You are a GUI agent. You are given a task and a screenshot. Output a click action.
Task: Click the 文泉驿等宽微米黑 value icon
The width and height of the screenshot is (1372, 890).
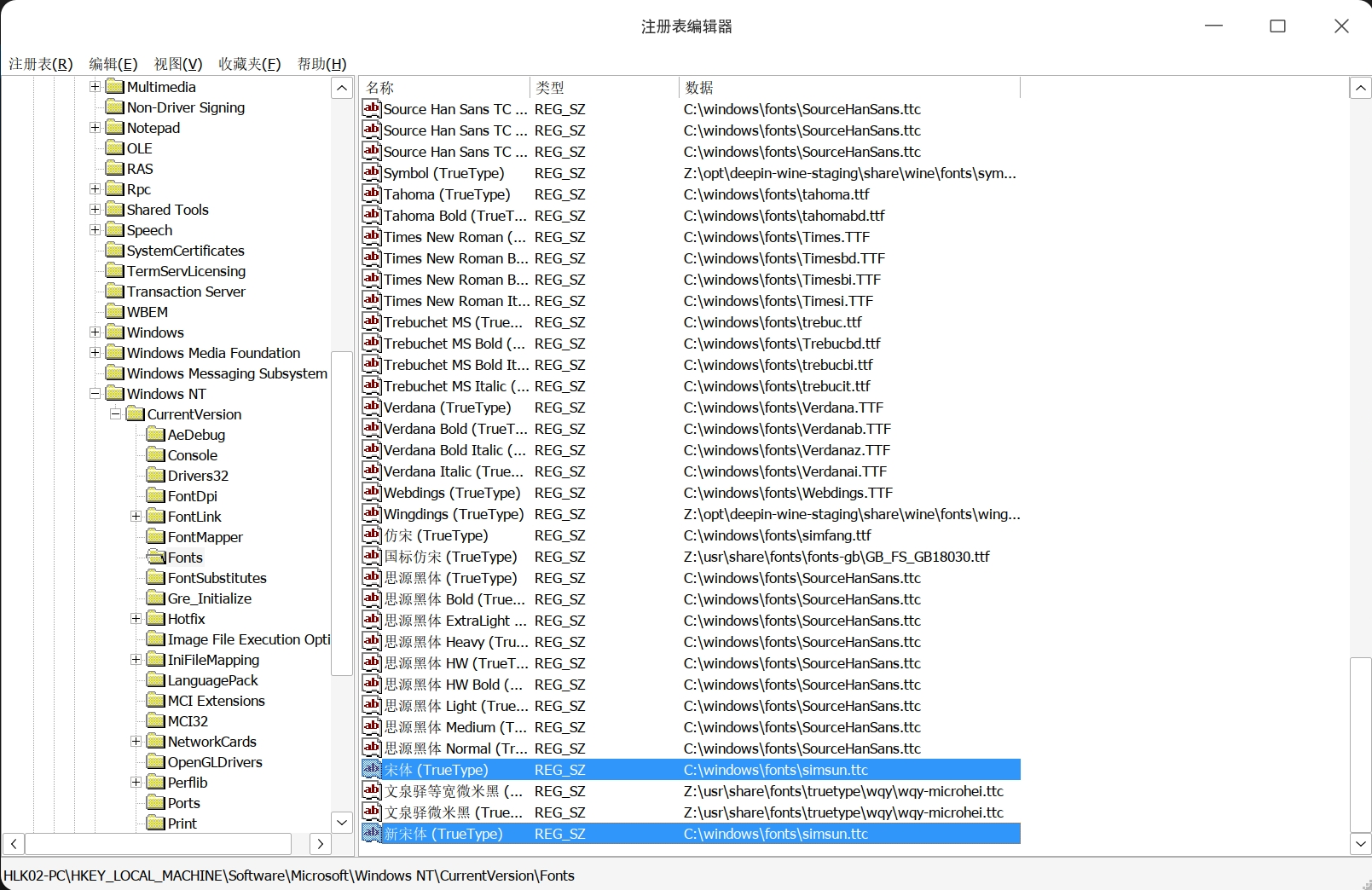point(372,790)
